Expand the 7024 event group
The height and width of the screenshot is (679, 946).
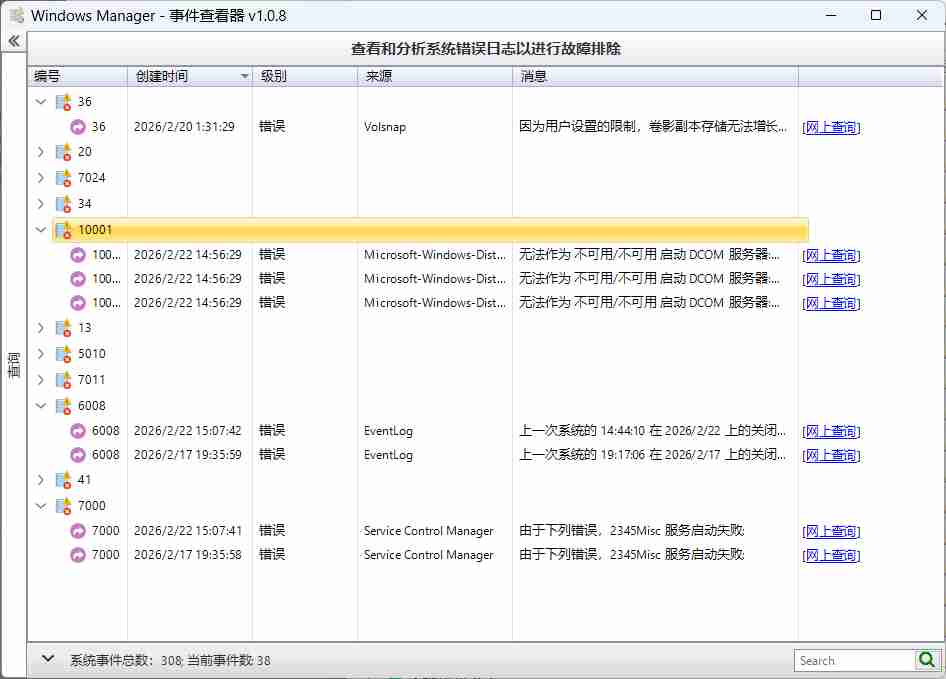click(x=39, y=177)
